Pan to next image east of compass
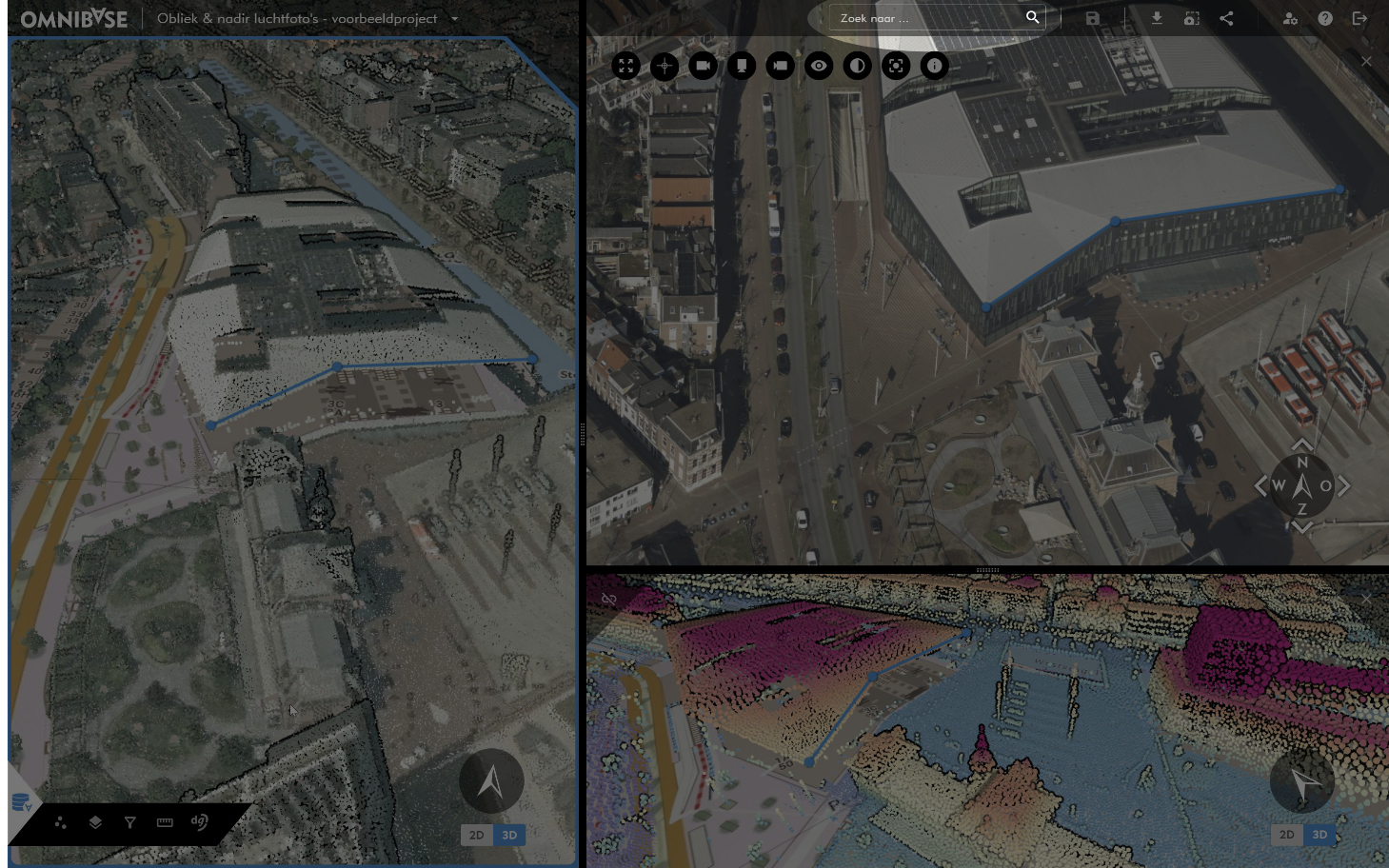The width and height of the screenshot is (1389, 868). (x=1344, y=486)
